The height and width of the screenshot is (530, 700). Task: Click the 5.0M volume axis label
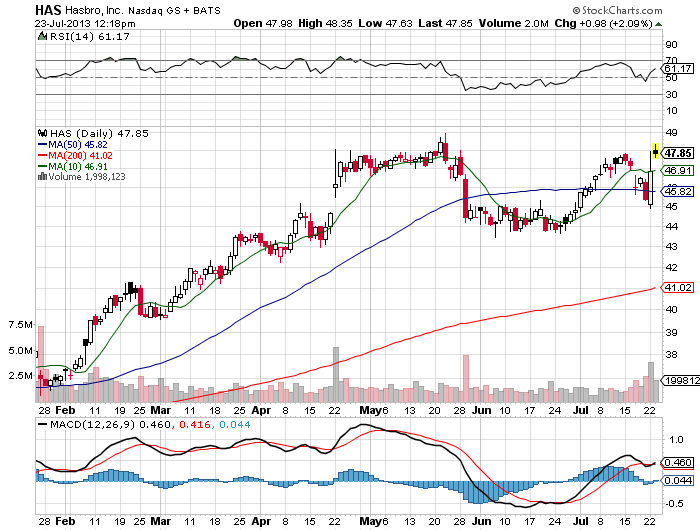point(21,351)
